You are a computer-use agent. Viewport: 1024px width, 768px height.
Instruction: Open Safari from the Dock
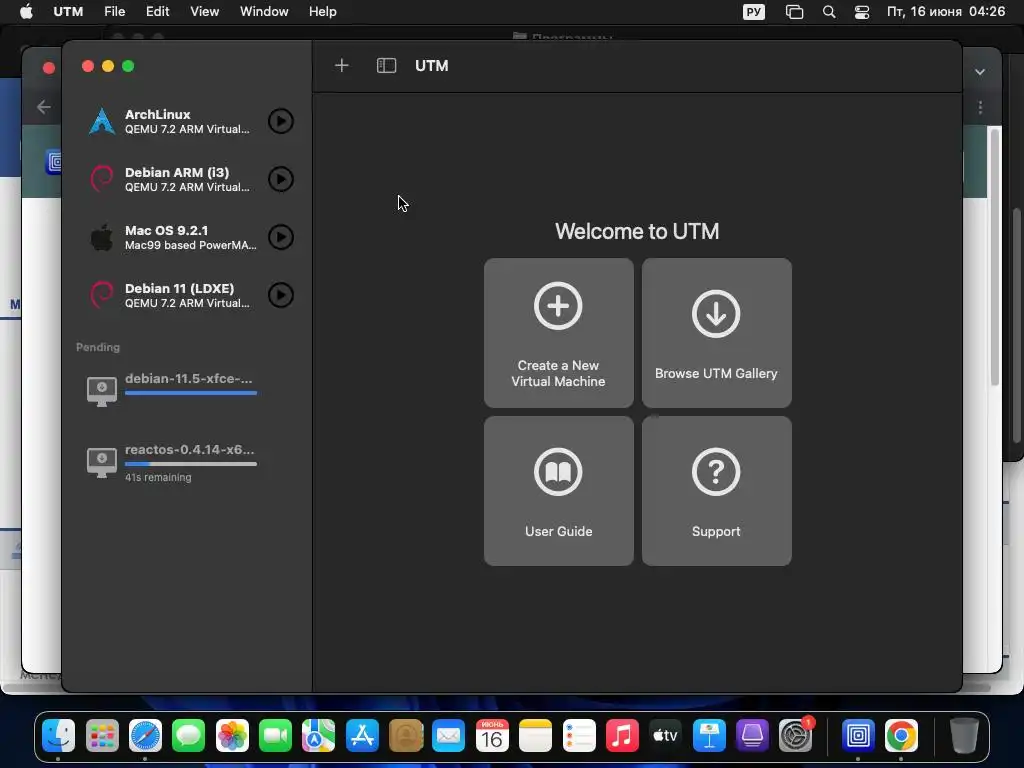pyautogui.click(x=145, y=736)
